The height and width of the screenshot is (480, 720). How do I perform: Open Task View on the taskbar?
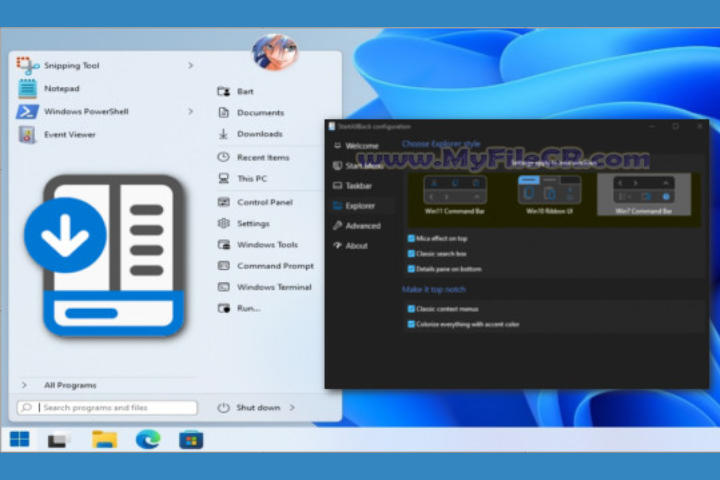tap(59, 440)
